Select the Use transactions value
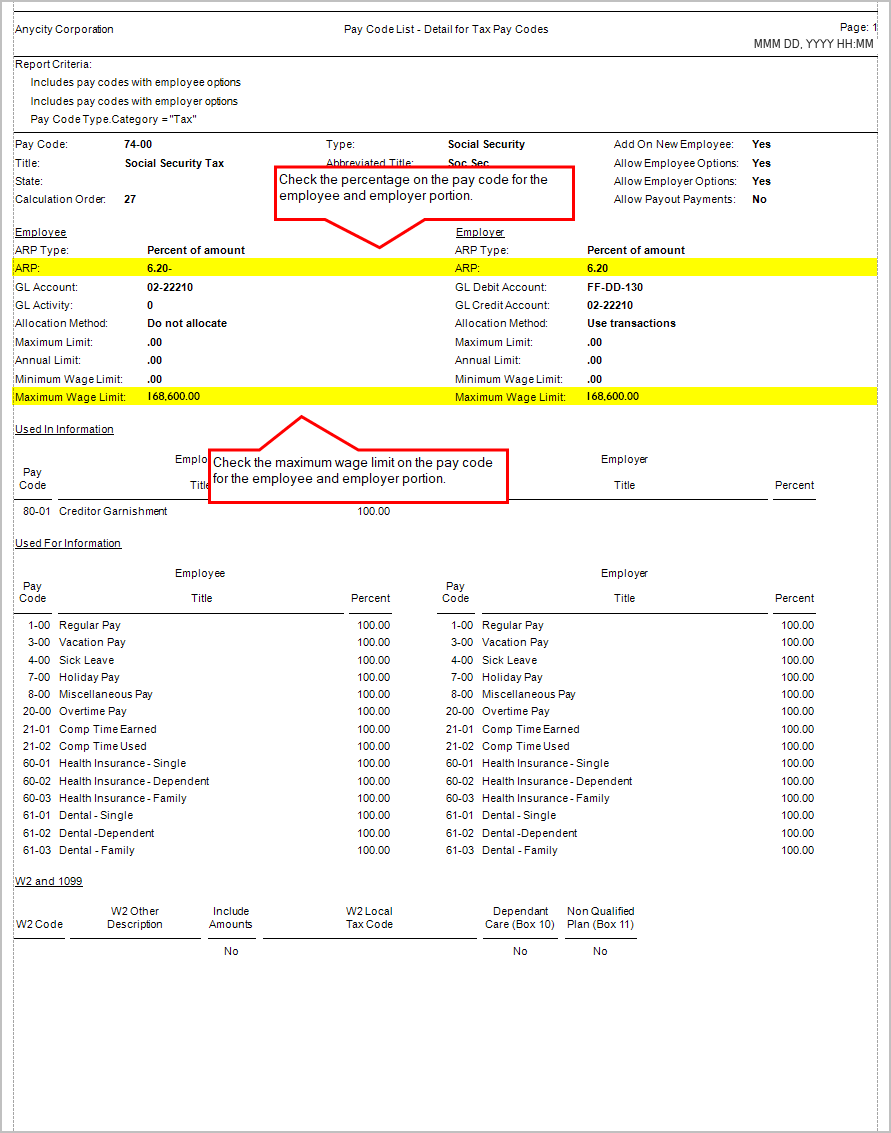891x1133 pixels. (x=632, y=324)
